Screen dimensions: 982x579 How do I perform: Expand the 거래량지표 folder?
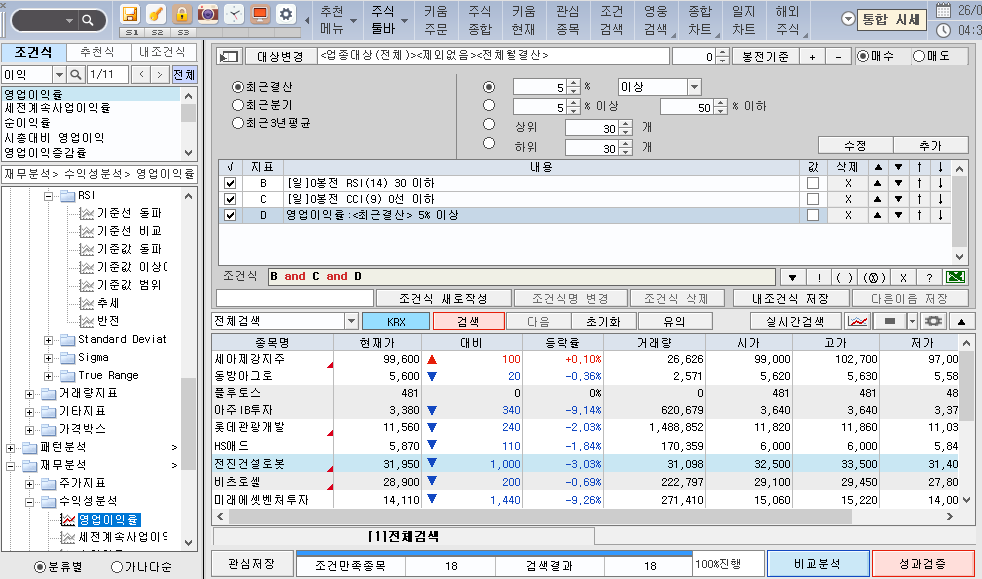coord(29,394)
